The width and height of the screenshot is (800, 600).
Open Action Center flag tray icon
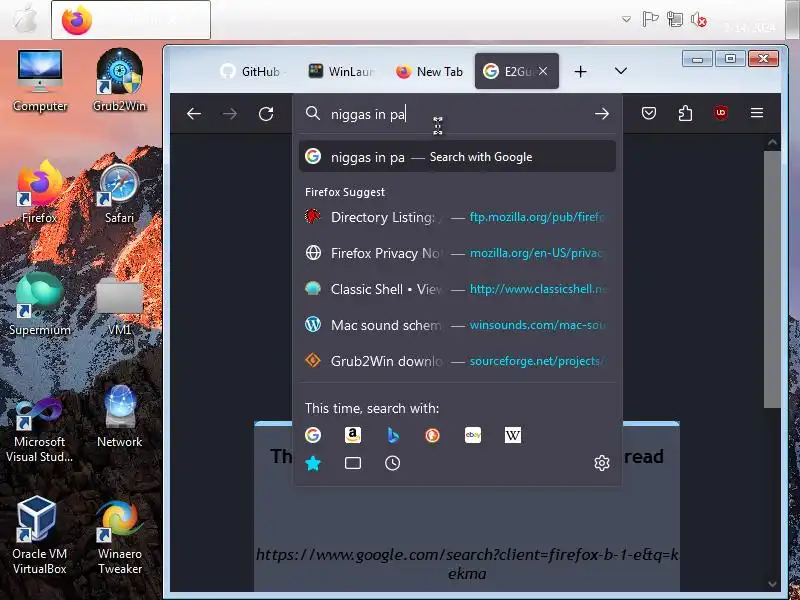coord(649,19)
